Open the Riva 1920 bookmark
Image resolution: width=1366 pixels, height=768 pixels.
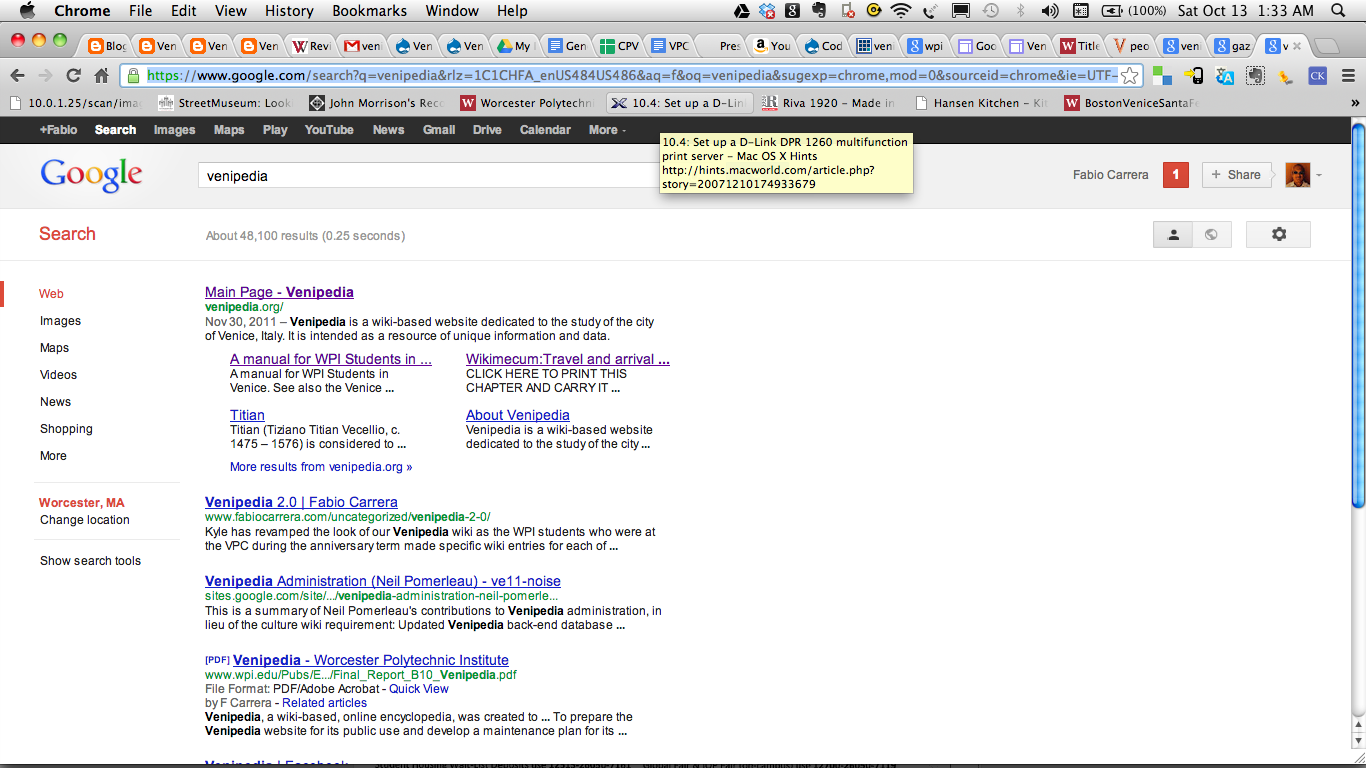click(829, 103)
